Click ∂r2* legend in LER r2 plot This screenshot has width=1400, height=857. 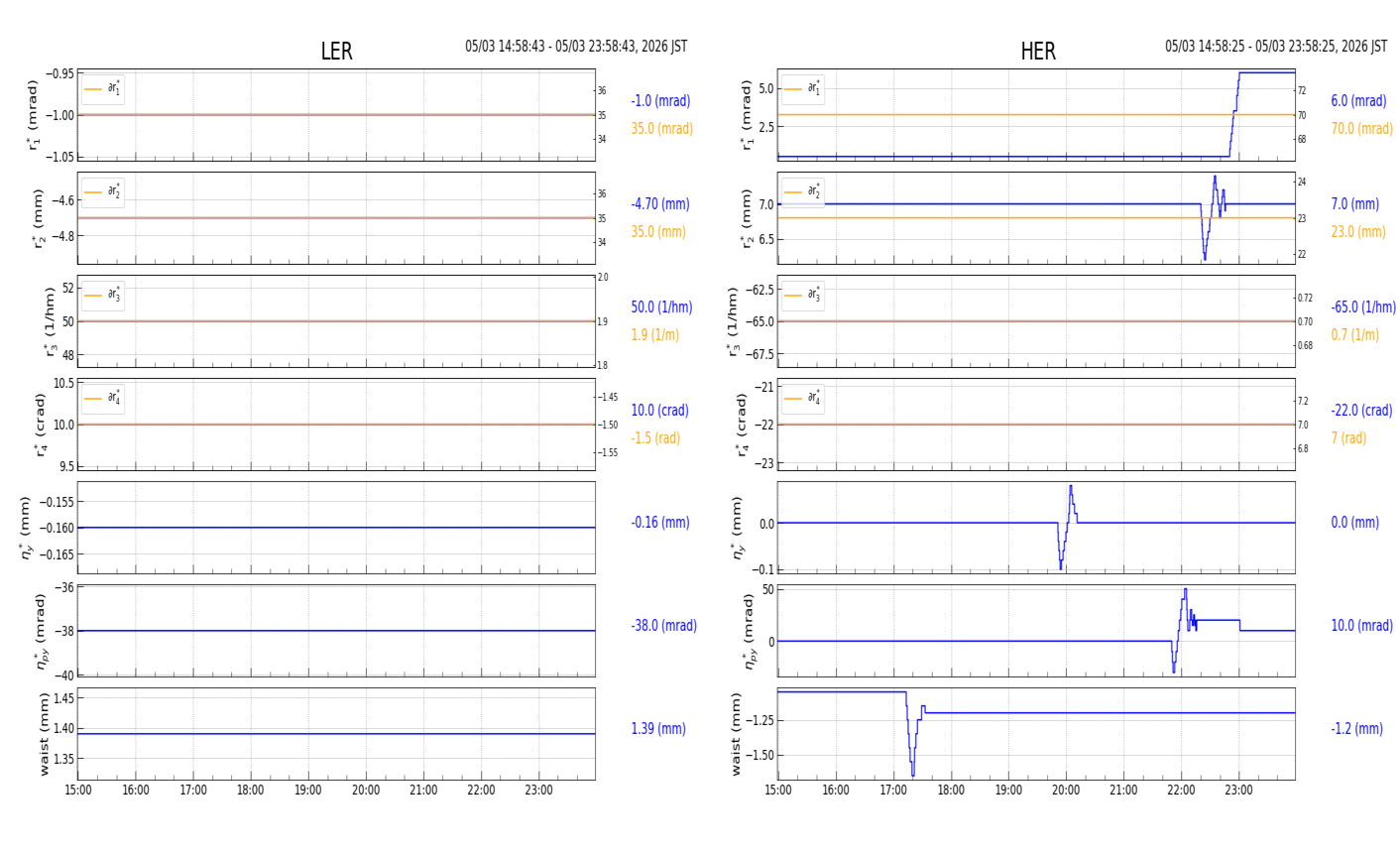coord(103,191)
